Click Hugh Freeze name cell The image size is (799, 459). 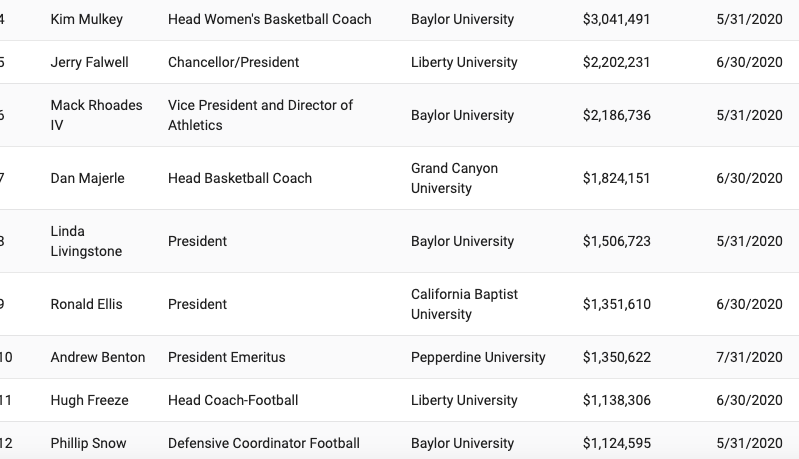[89, 400]
